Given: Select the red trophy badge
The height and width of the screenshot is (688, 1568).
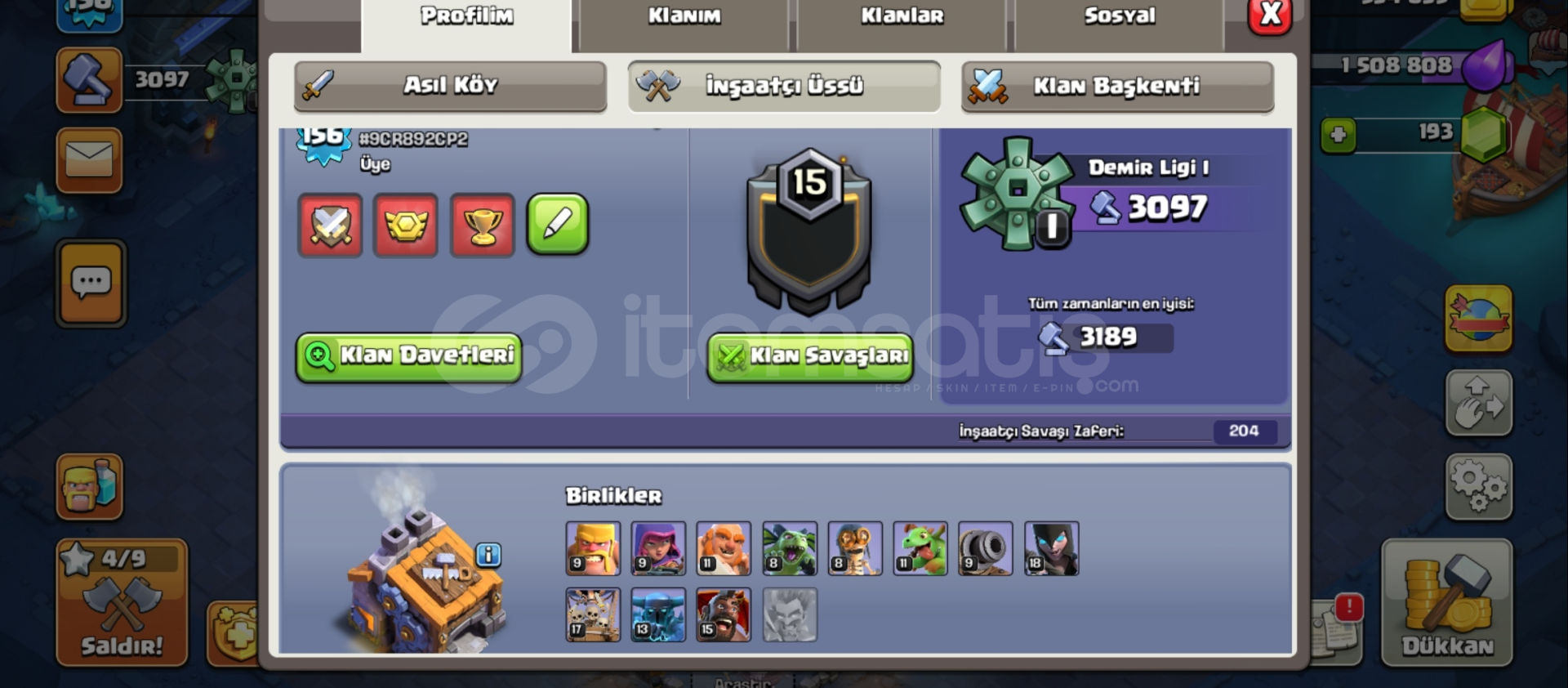Looking at the screenshot, I should pyautogui.click(x=482, y=225).
